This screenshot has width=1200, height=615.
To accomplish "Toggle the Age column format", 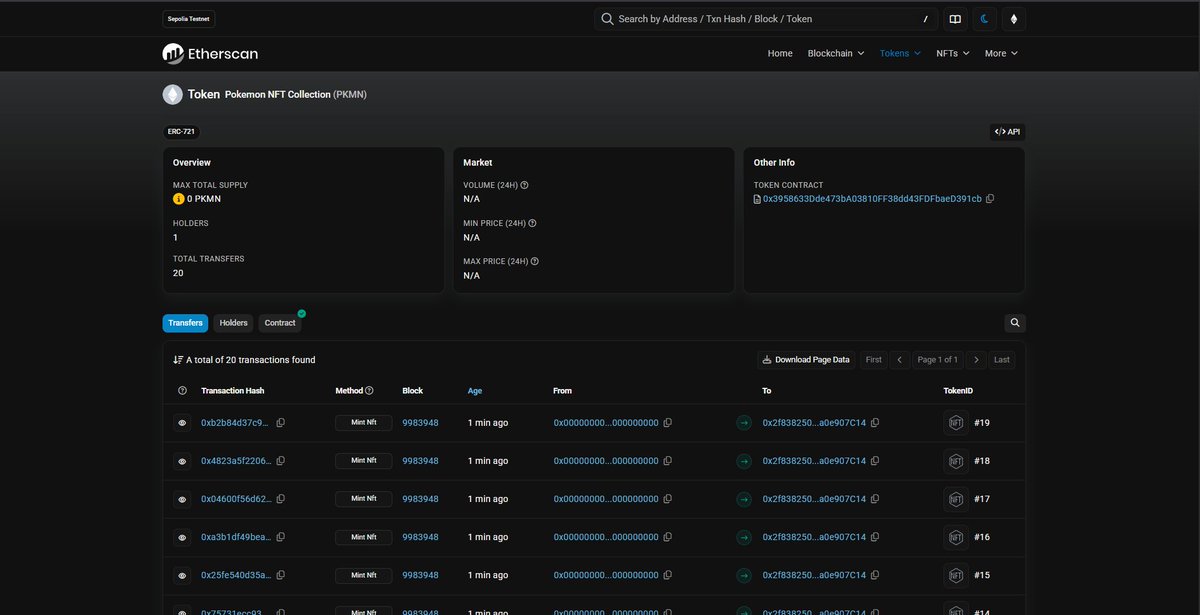I will [474, 391].
